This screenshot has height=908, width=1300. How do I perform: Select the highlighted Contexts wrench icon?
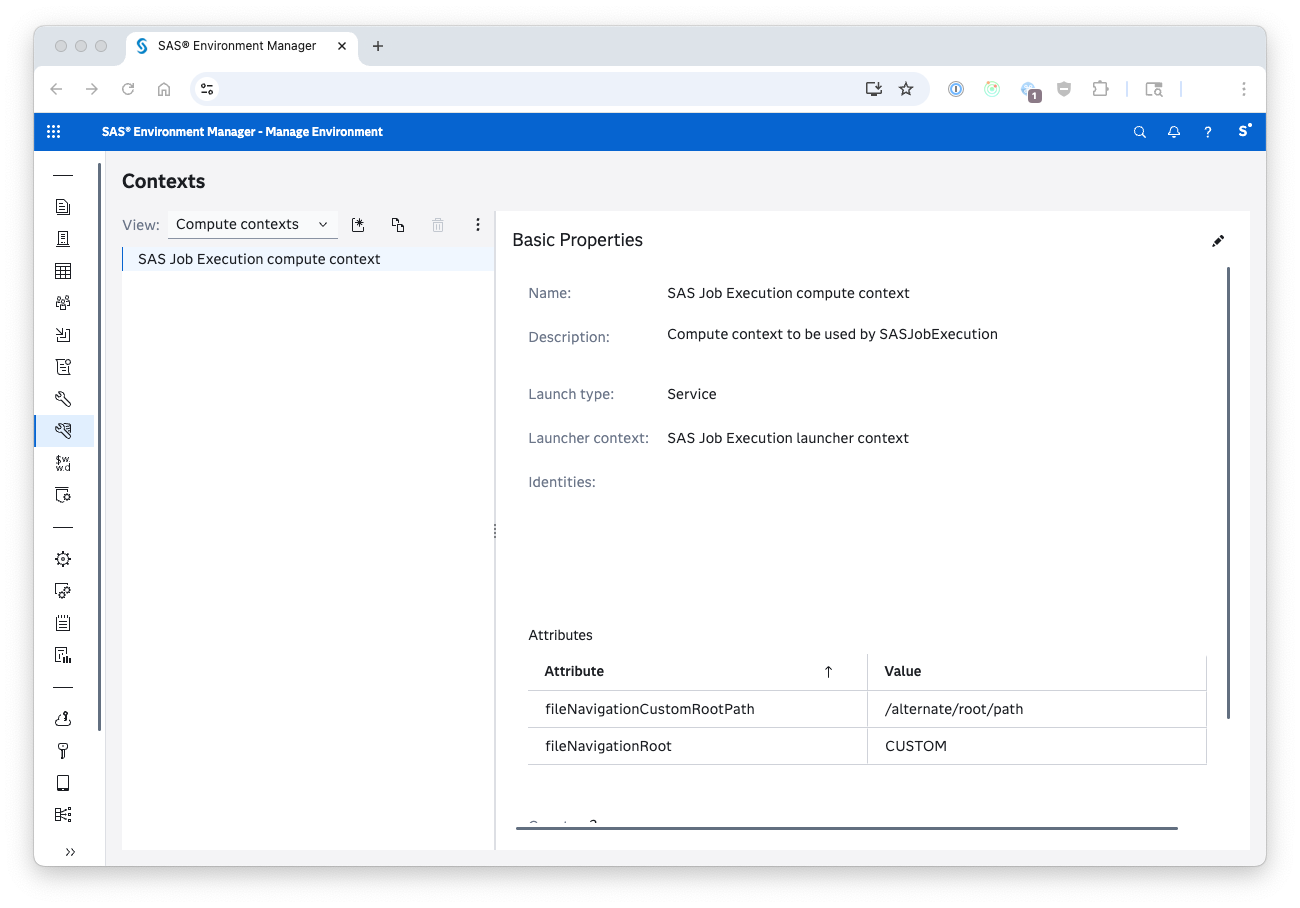[63, 431]
